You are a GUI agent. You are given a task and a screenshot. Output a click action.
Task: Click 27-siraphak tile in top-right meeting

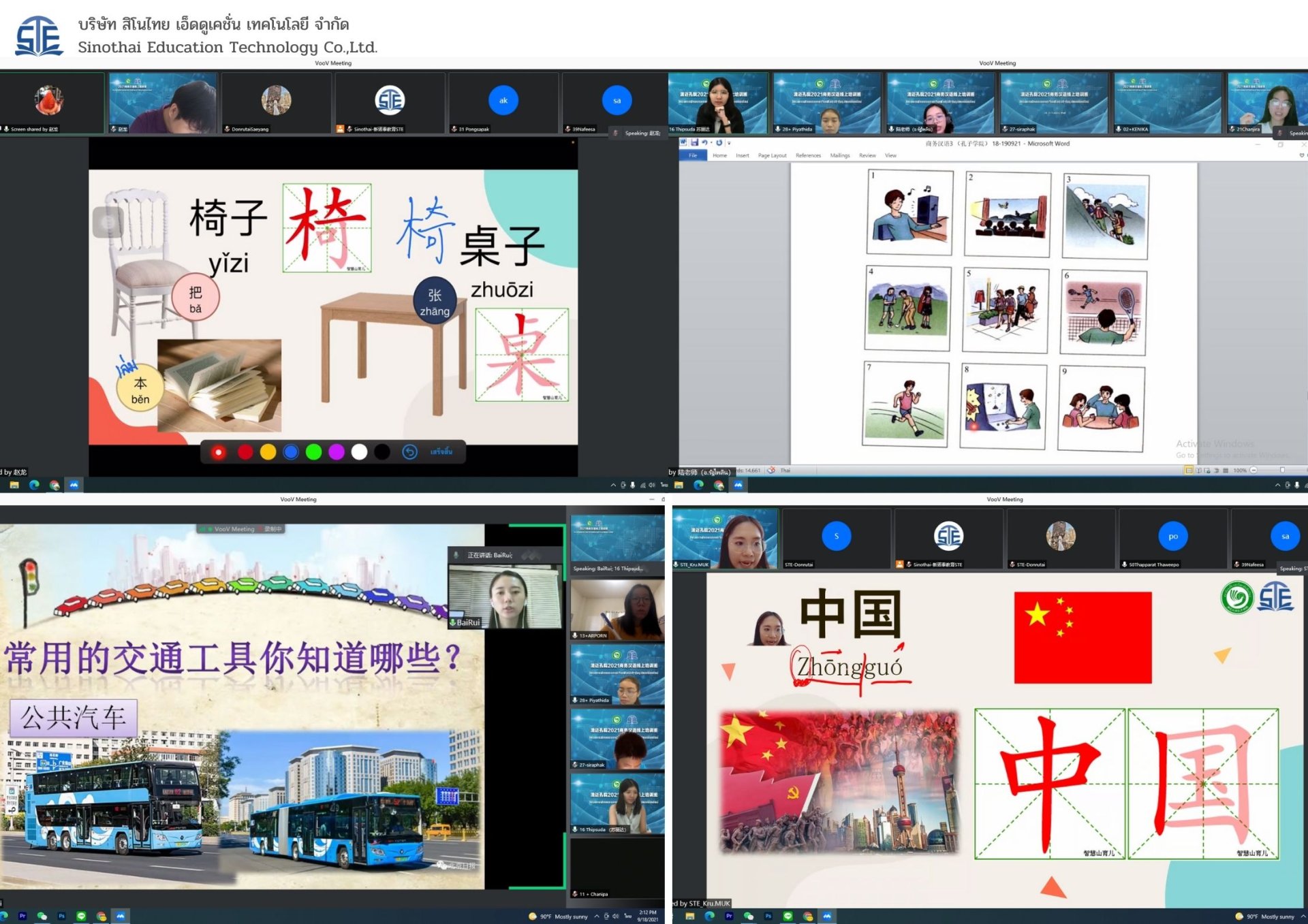[1054, 103]
